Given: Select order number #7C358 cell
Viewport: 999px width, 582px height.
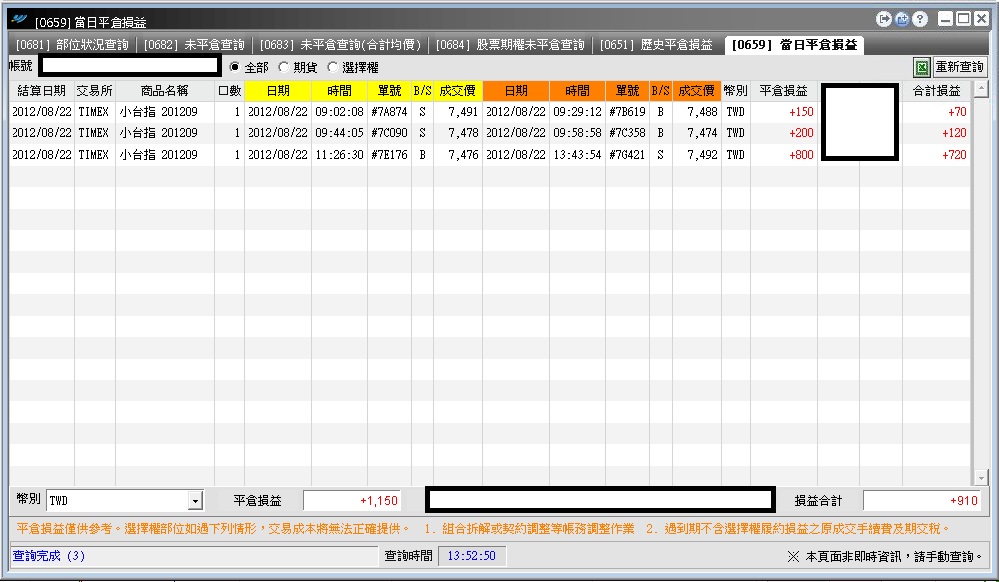Looking at the screenshot, I should (627, 133).
